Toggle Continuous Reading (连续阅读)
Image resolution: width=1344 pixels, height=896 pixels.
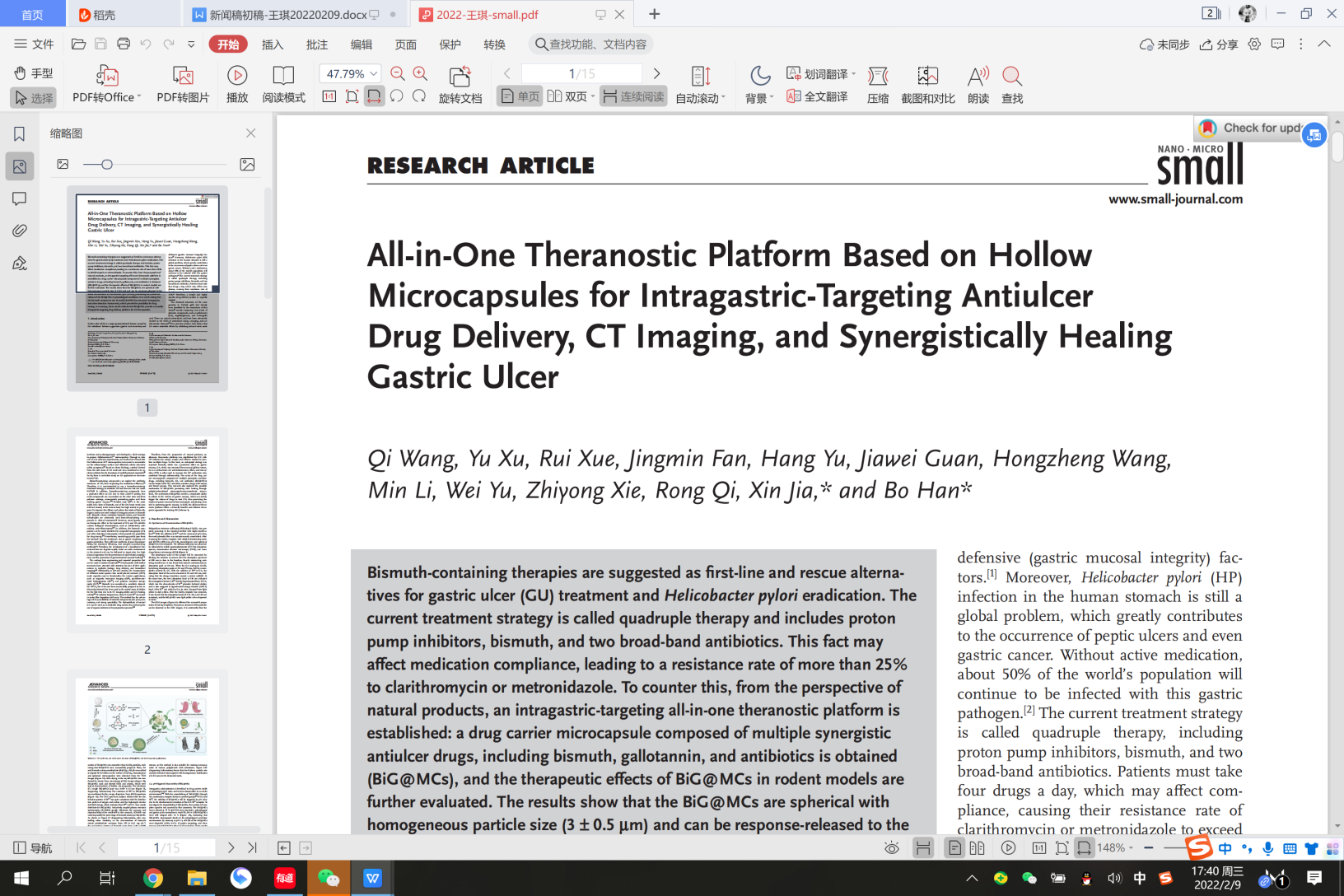633,96
